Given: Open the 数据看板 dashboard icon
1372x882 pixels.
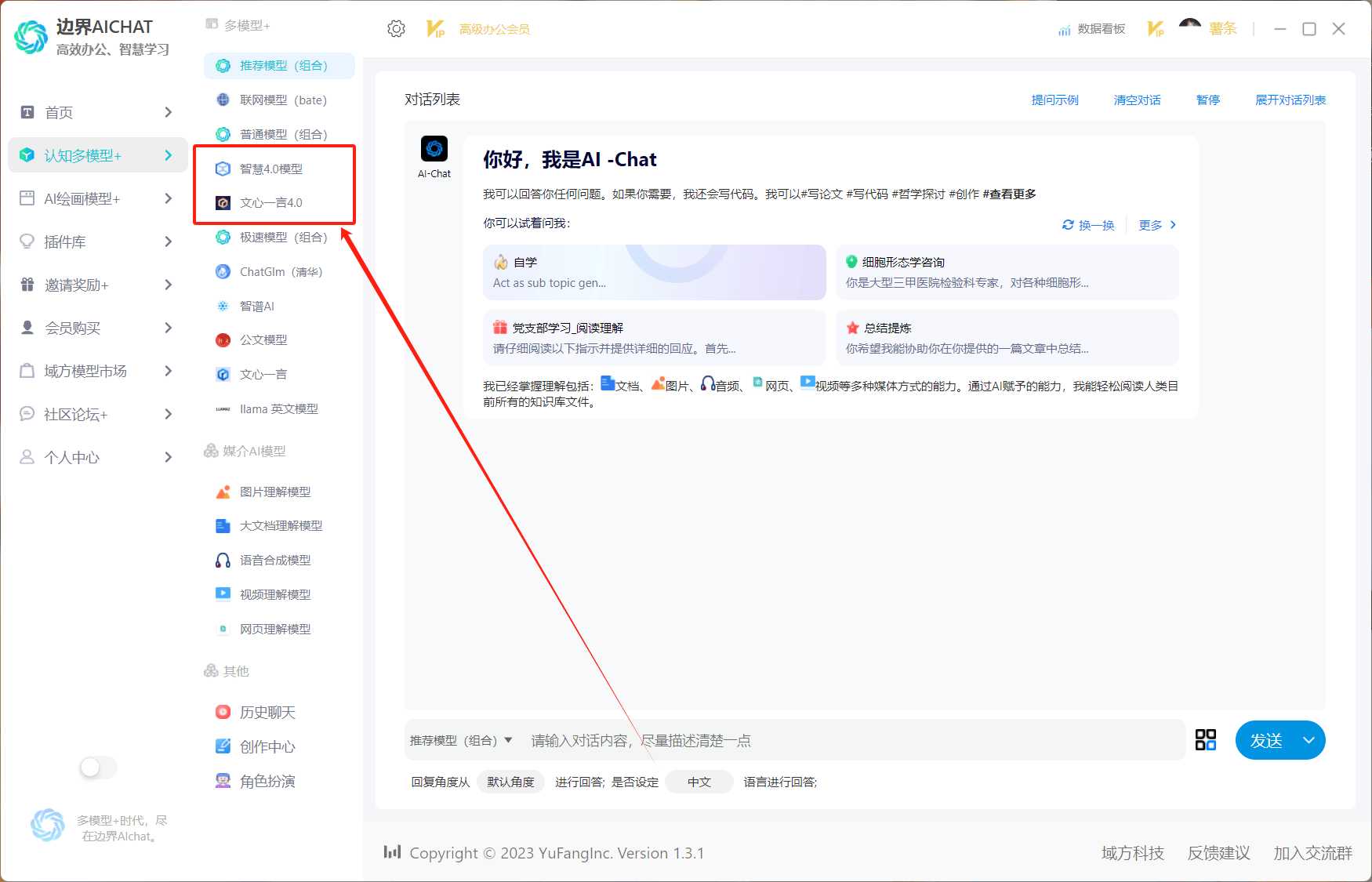Looking at the screenshot, I should [x=1064, y=30].
